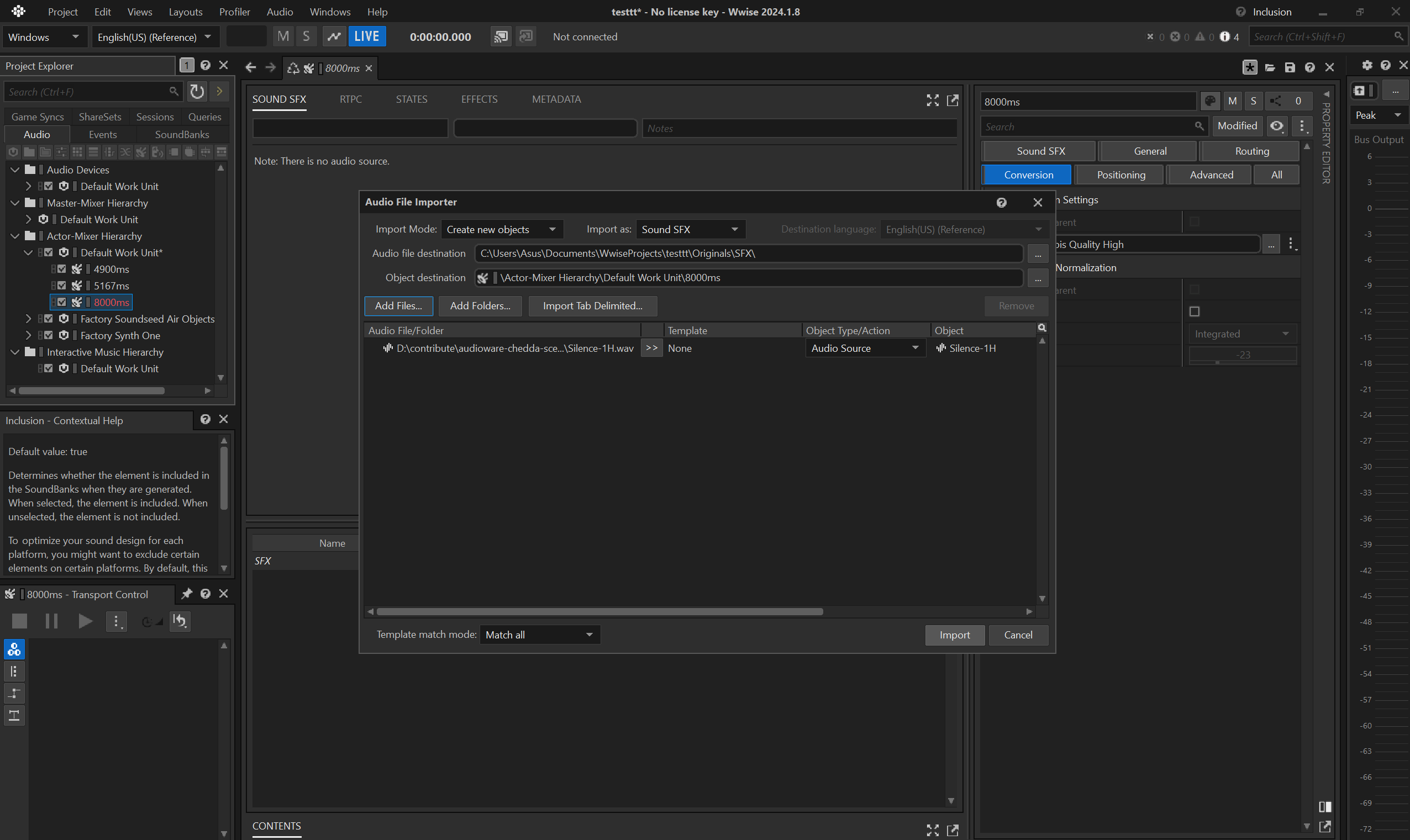Click the refresh icon in Project Explorer
This screenshot has height=840, width=1410.
[197, 92]
